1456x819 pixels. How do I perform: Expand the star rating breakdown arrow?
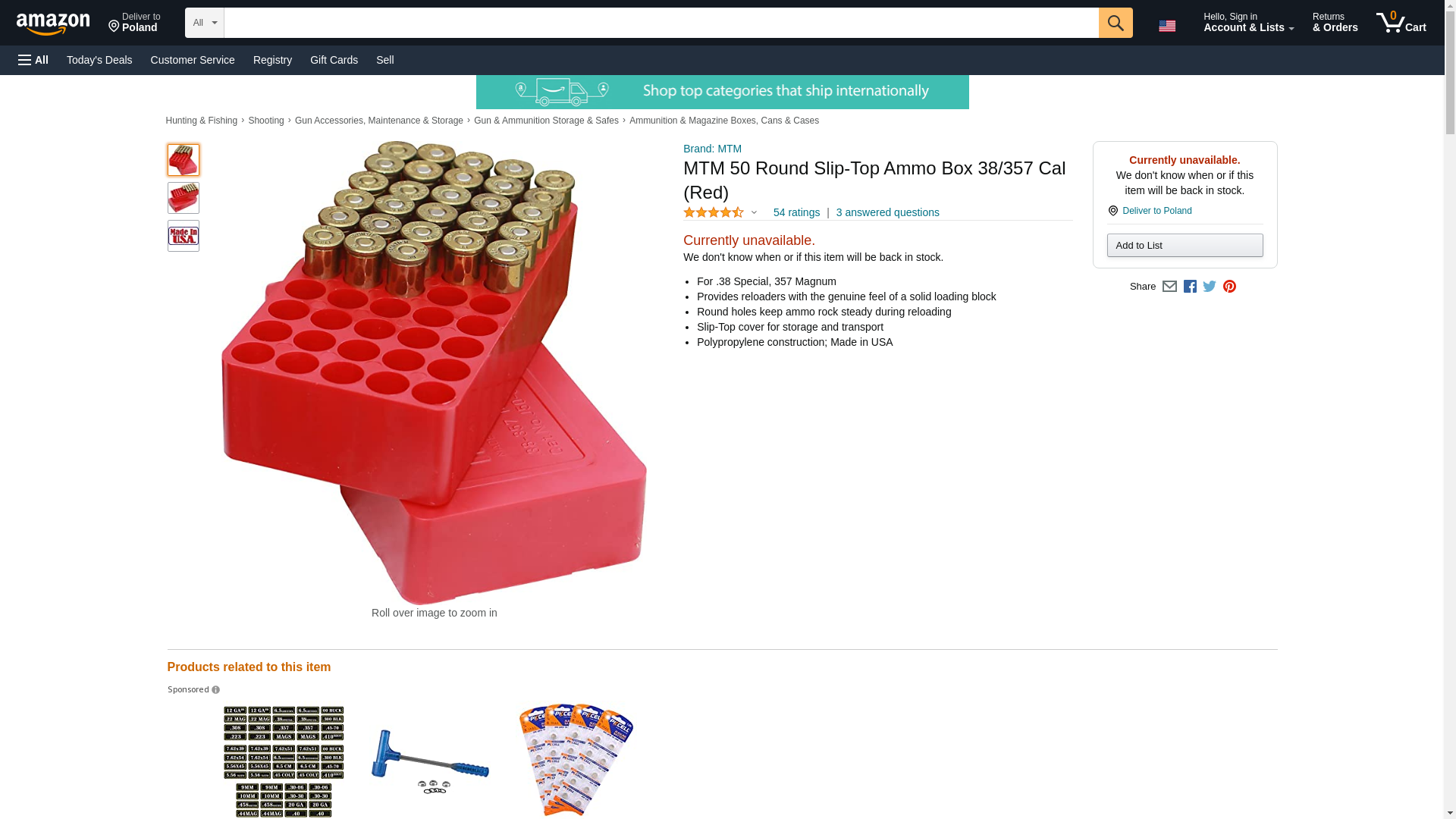click(754, 213)
